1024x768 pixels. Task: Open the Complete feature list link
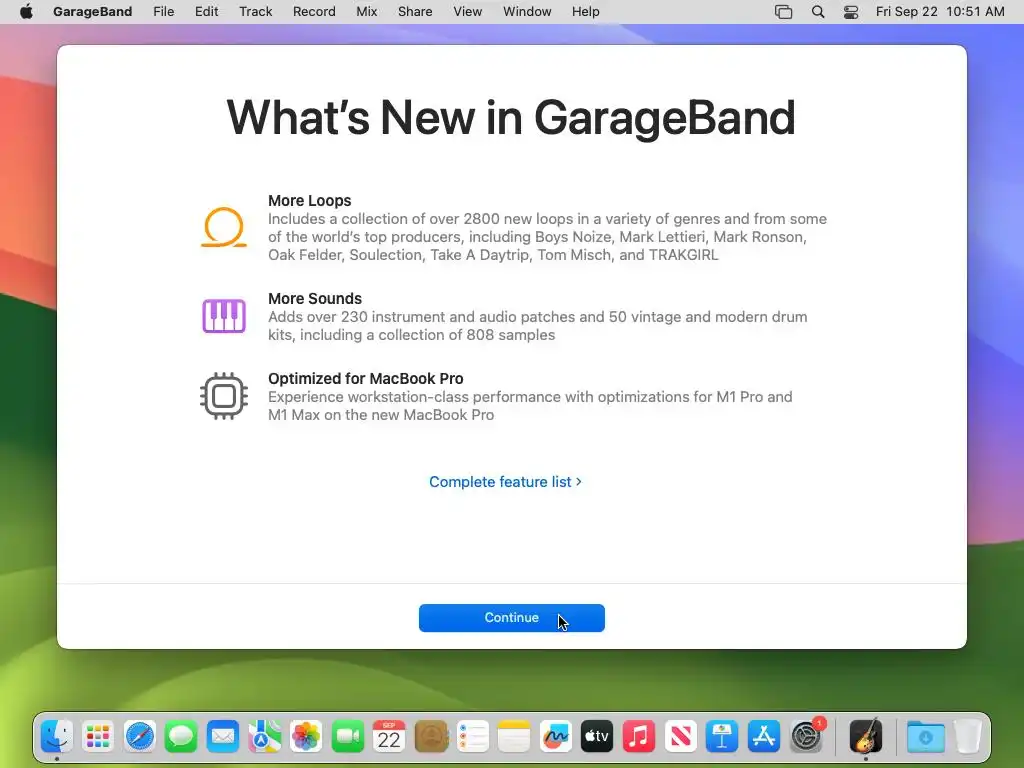[505, 482]
